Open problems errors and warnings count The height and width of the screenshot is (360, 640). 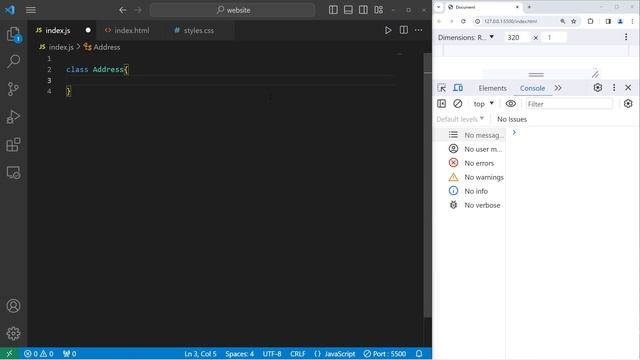(39, 353)
